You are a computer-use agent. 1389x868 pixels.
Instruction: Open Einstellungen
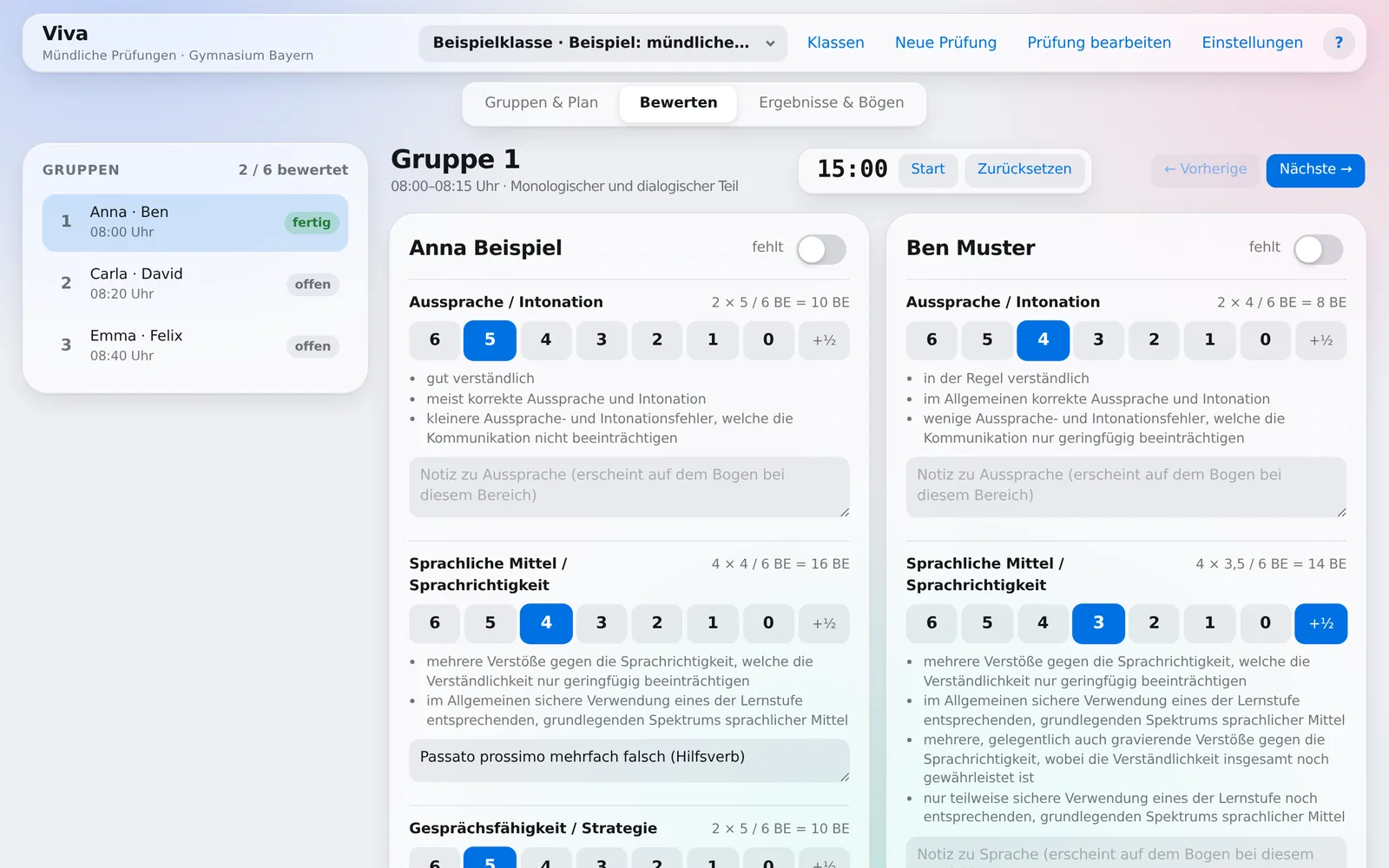pos(1252,43)
